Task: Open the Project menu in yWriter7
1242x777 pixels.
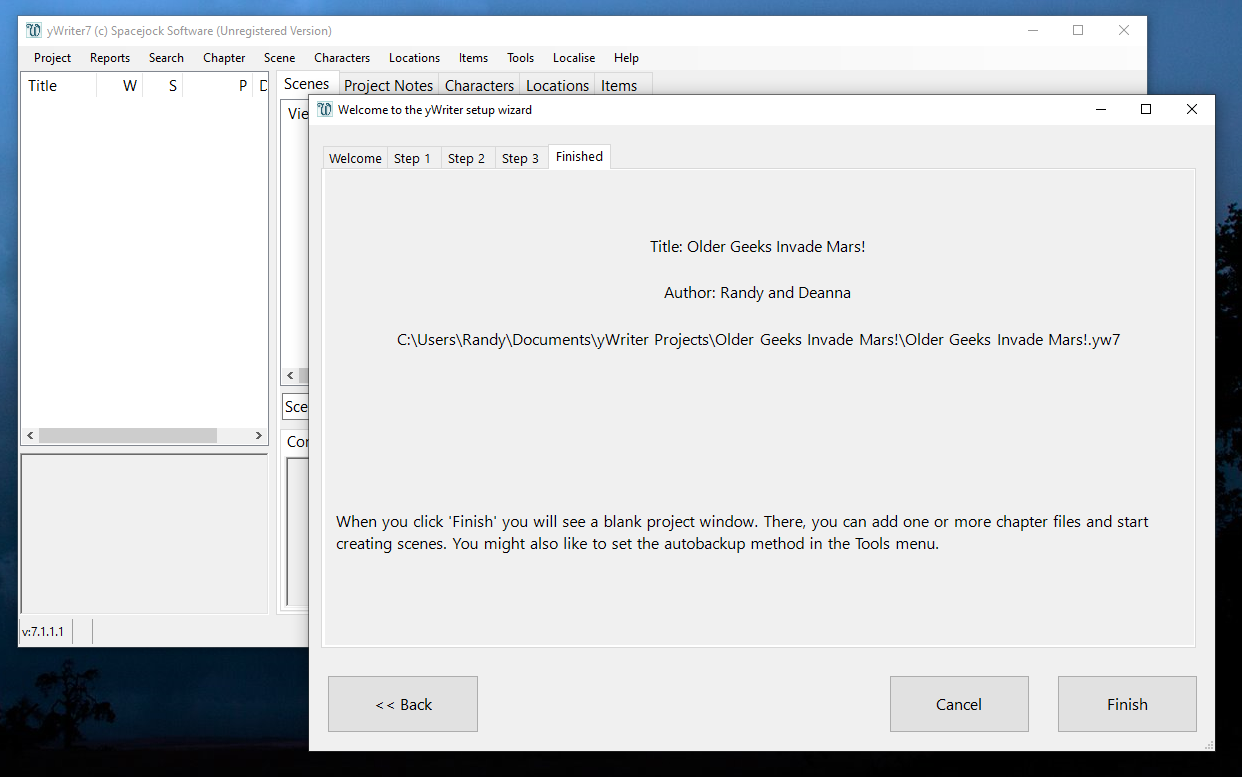Action: pos(53,58)
